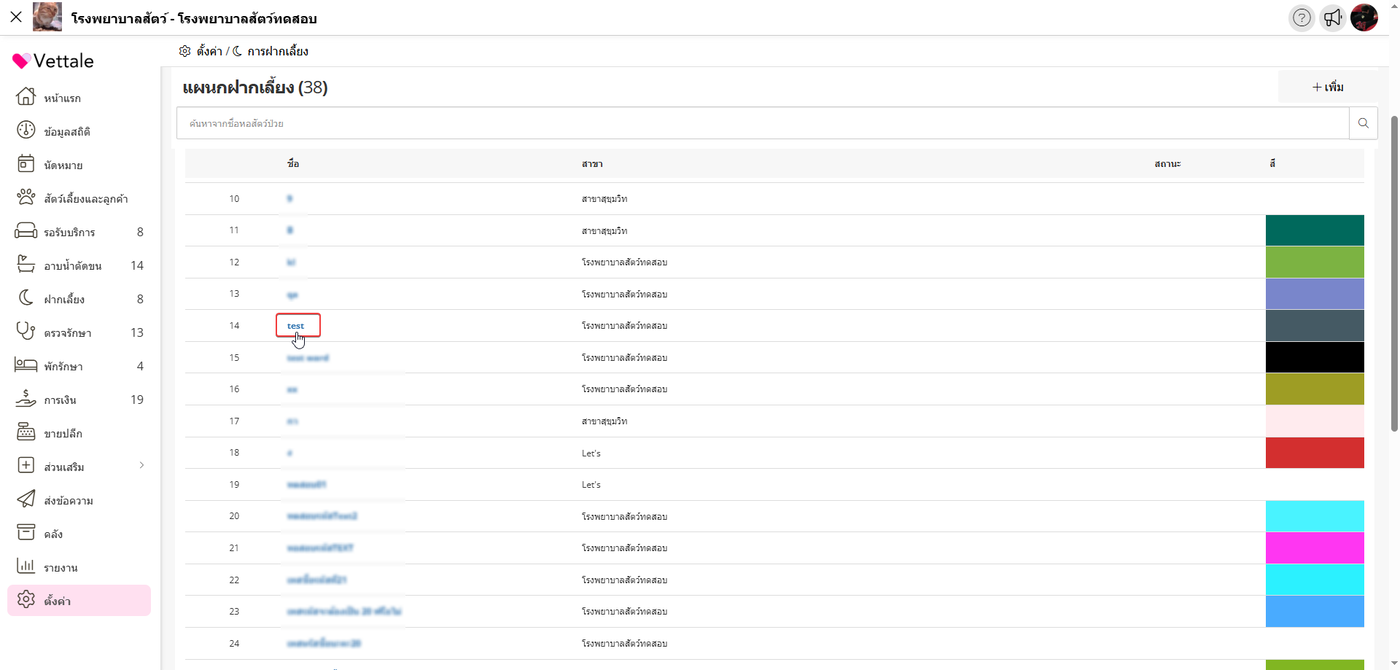Click the red color swatch in row 18

(x=1314, y=453)
